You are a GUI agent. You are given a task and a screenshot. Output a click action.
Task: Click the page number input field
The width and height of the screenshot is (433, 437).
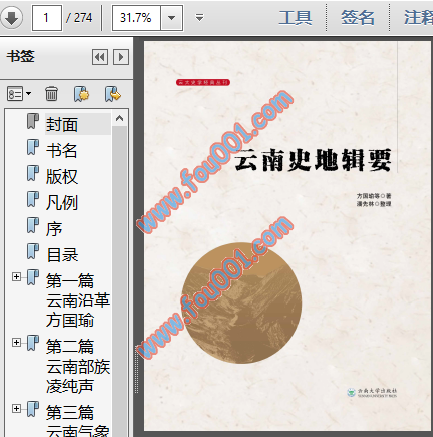tap(47, 18)
